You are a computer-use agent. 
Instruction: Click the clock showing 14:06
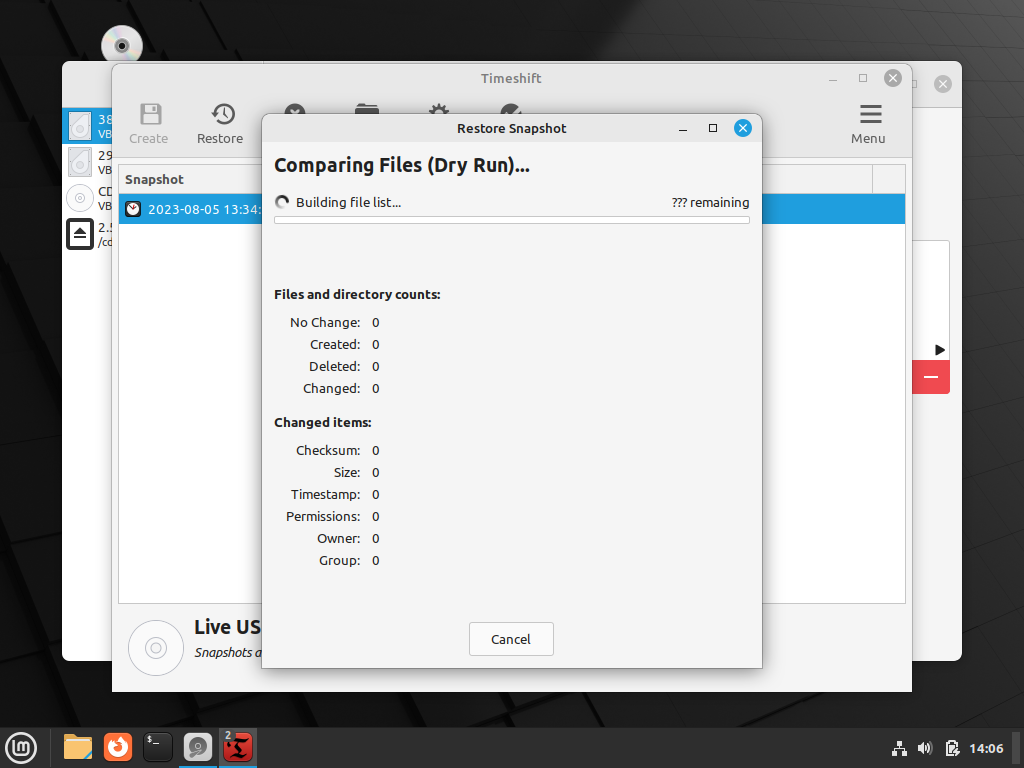click(986, 748)
